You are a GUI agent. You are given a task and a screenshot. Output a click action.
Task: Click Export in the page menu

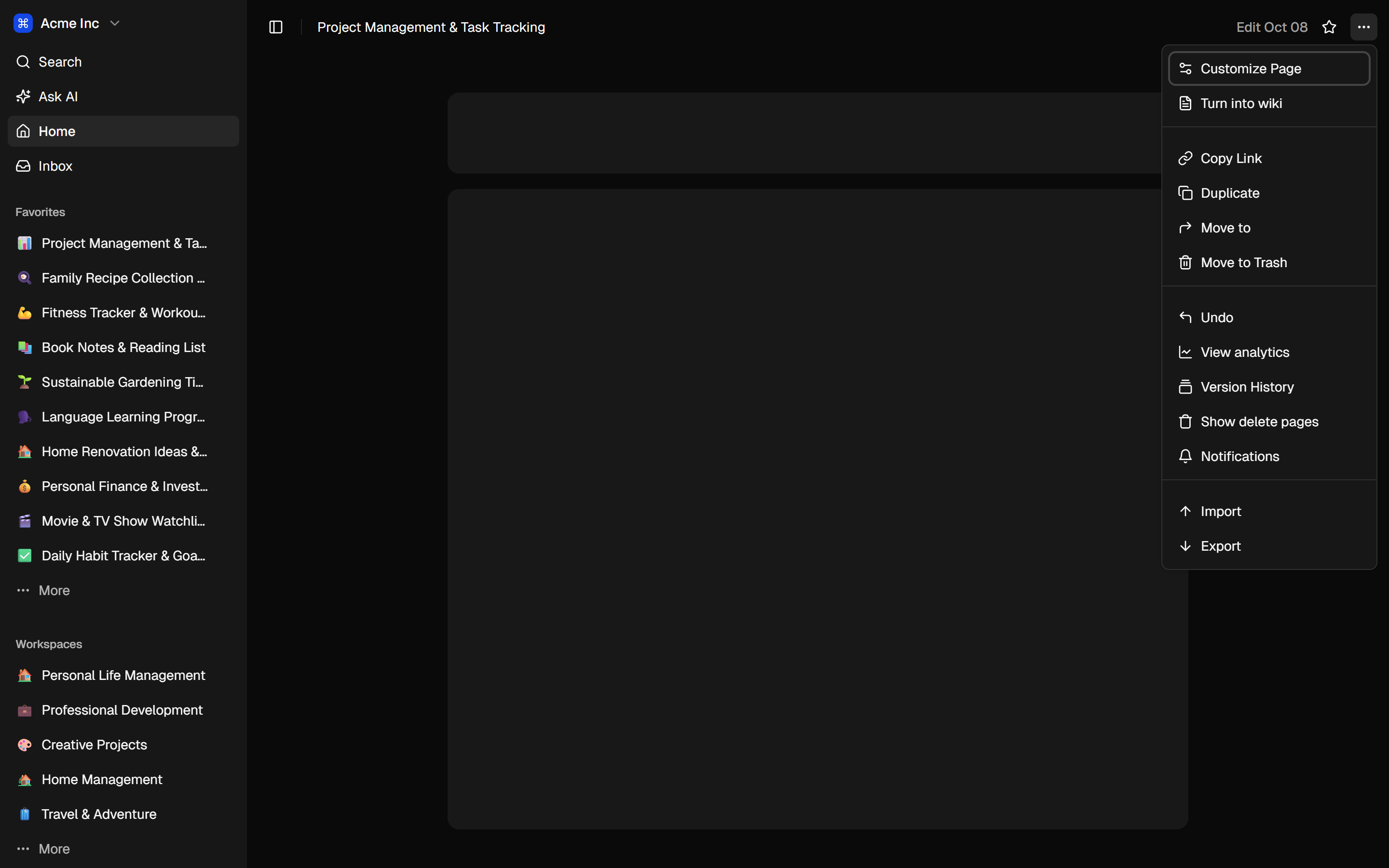click(x=1220, y=546)
